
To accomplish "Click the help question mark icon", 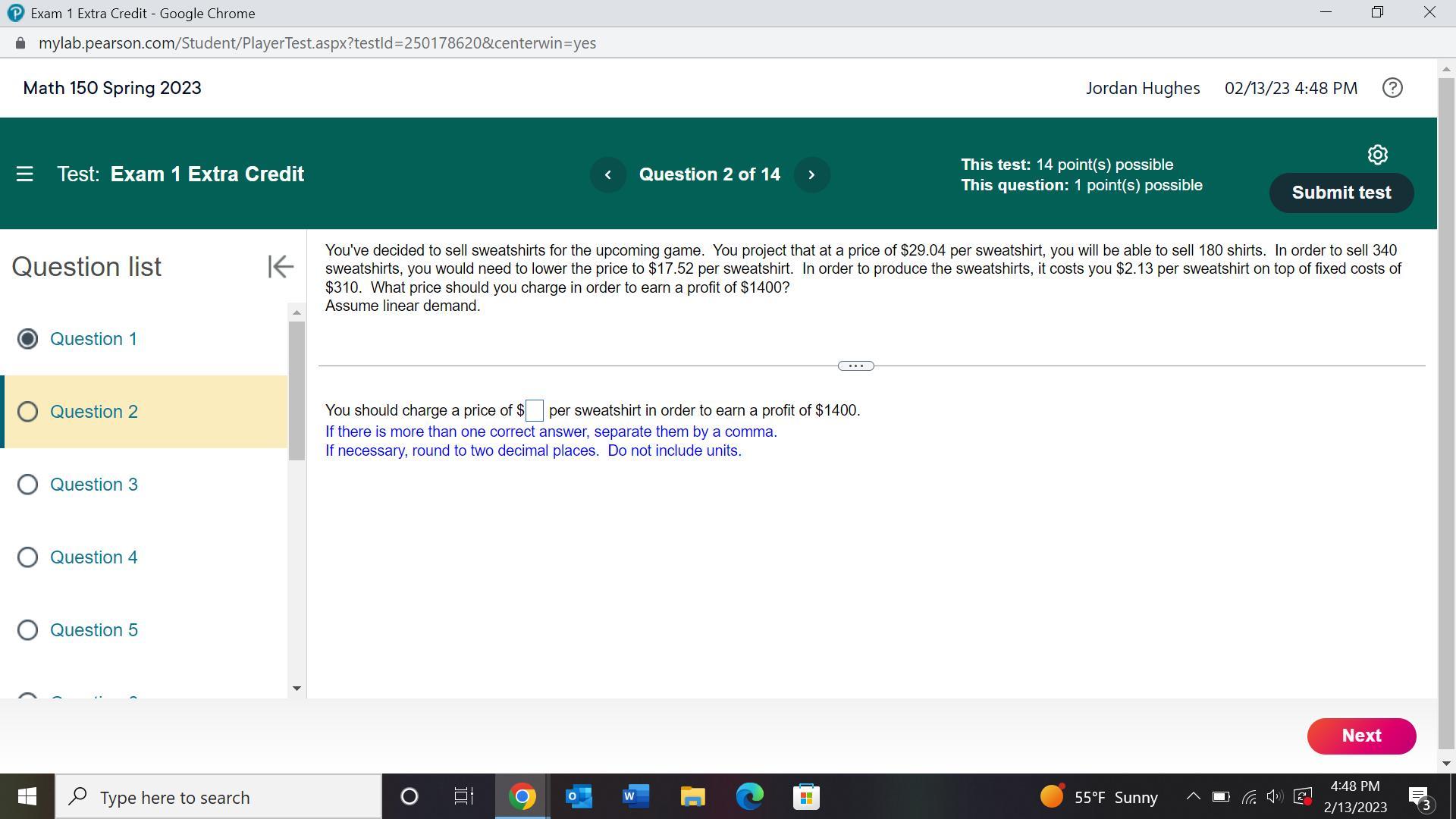I will pos(1392,88).
